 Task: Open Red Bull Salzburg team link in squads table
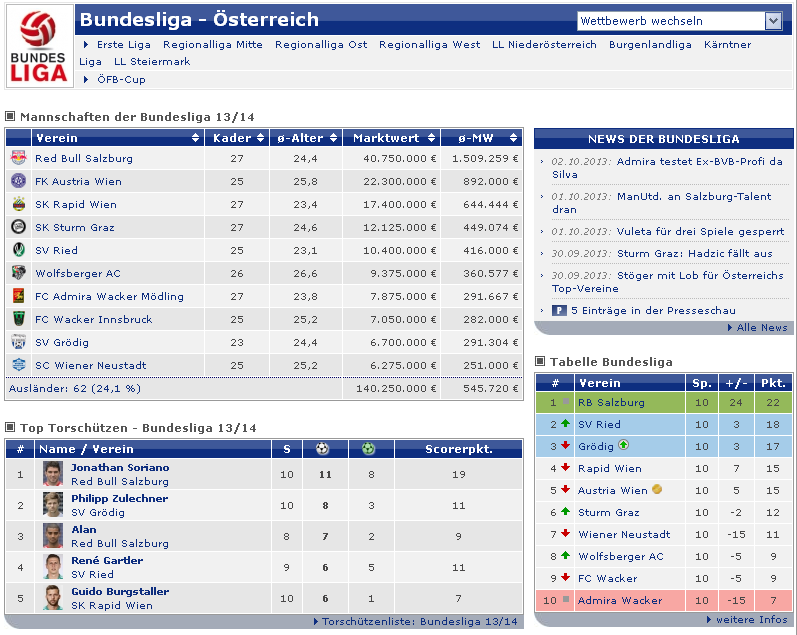[84, 158]
